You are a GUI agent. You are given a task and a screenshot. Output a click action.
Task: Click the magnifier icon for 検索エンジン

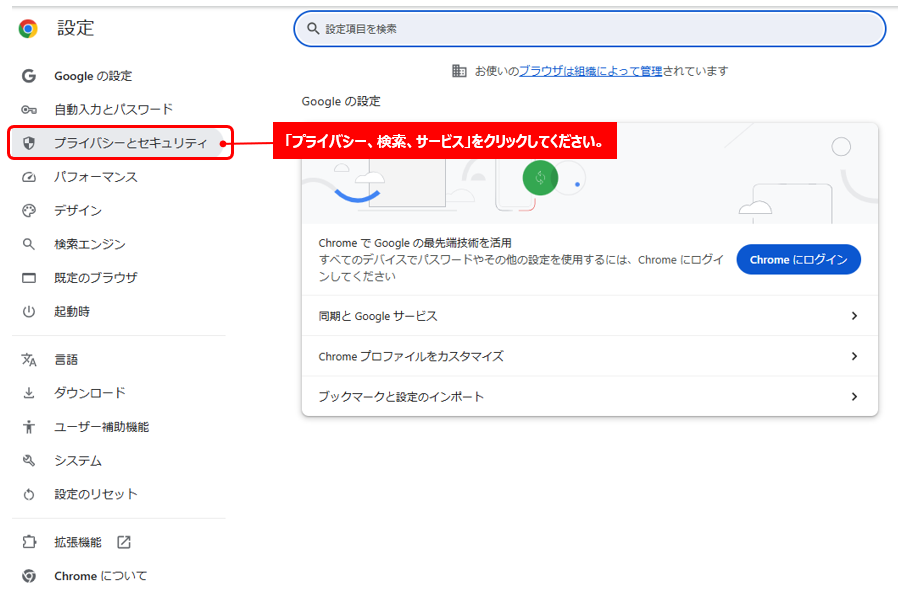22,243
